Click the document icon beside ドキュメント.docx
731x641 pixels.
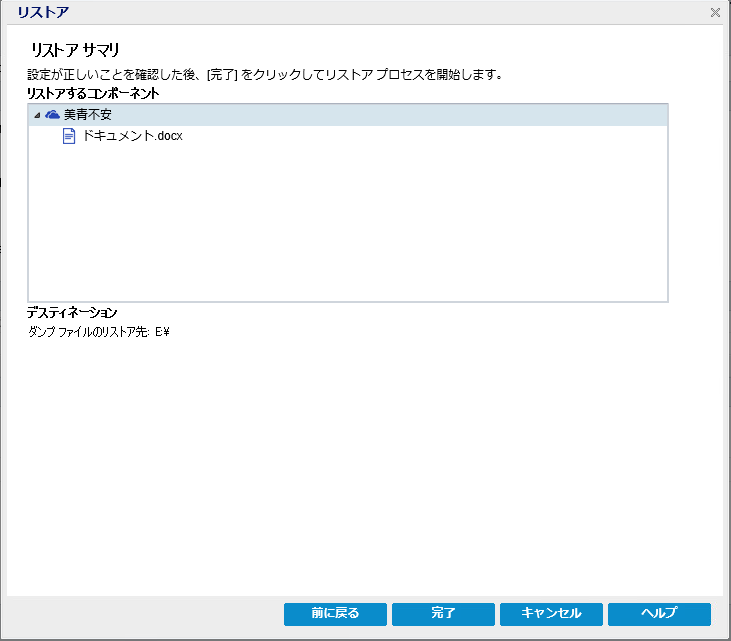(x=69, y=136)
